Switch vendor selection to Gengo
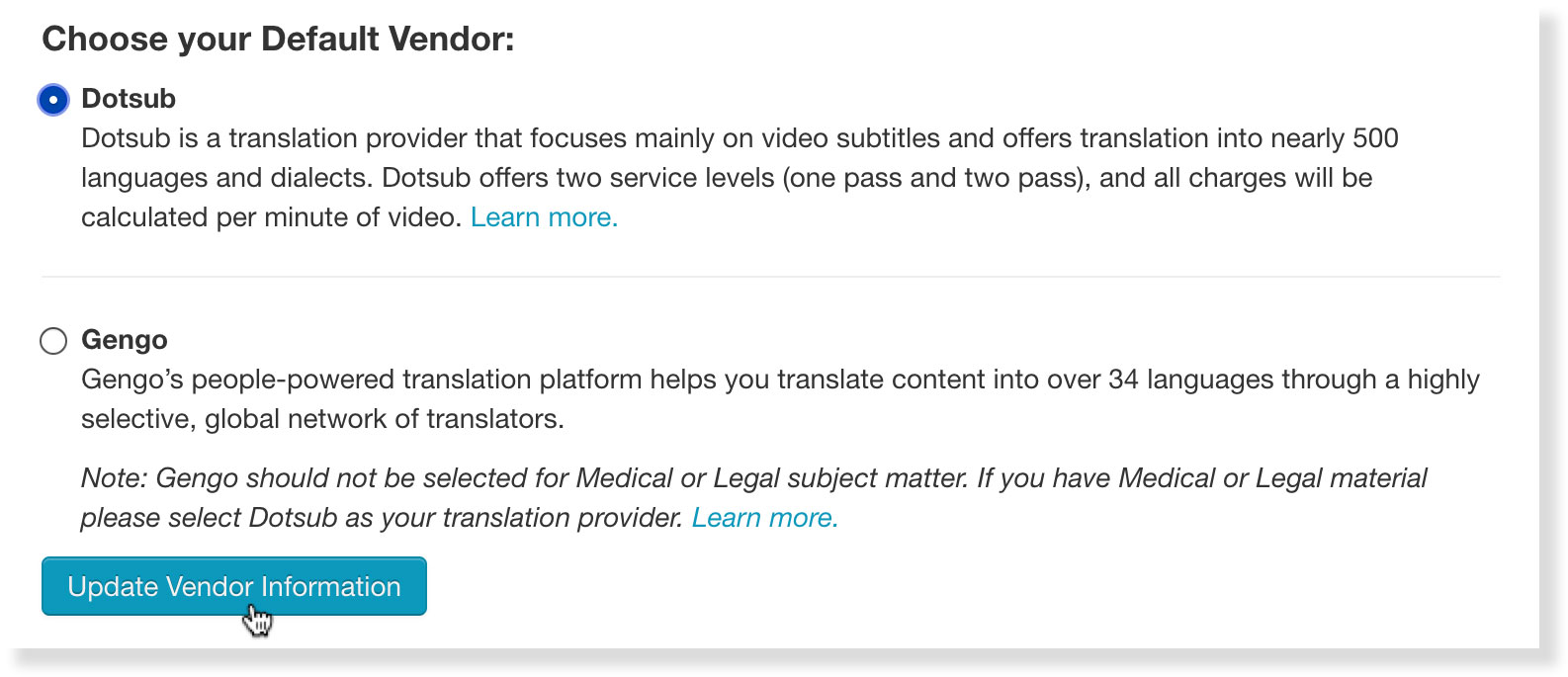The height and width of the screenshot is (677, 1568). pos(54,341)
